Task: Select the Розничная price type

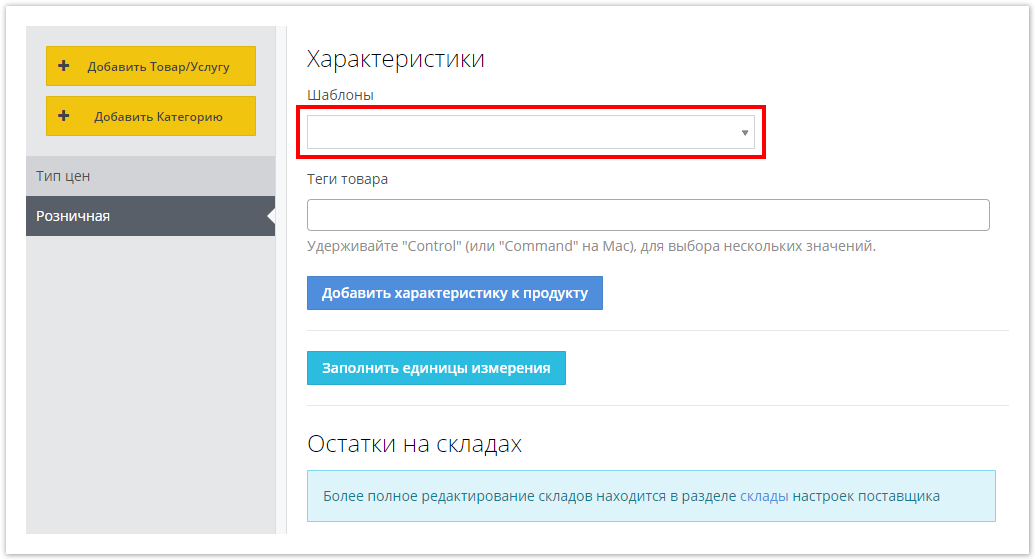Action: pyautogui.click(x=150, y=216)
